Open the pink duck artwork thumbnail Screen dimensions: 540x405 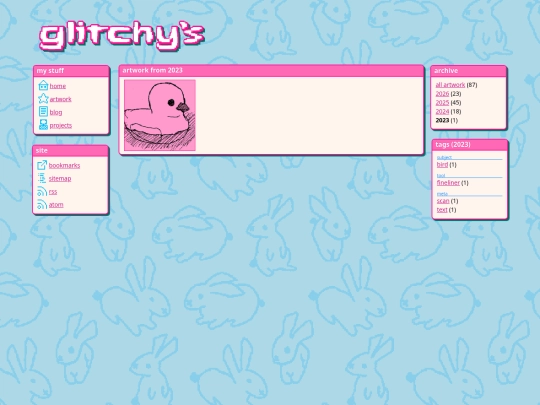tap(160, 115)
